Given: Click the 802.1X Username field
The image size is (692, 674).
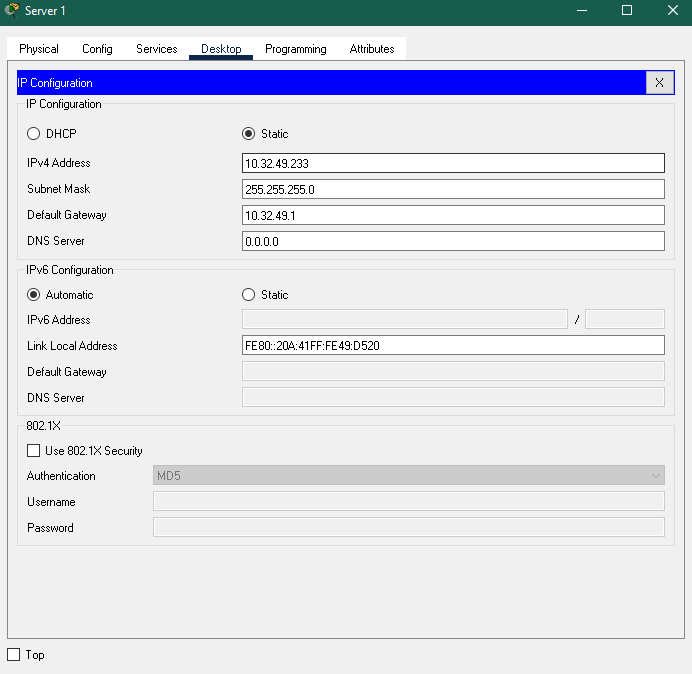Looking at the screenshot, I should 409,501.
